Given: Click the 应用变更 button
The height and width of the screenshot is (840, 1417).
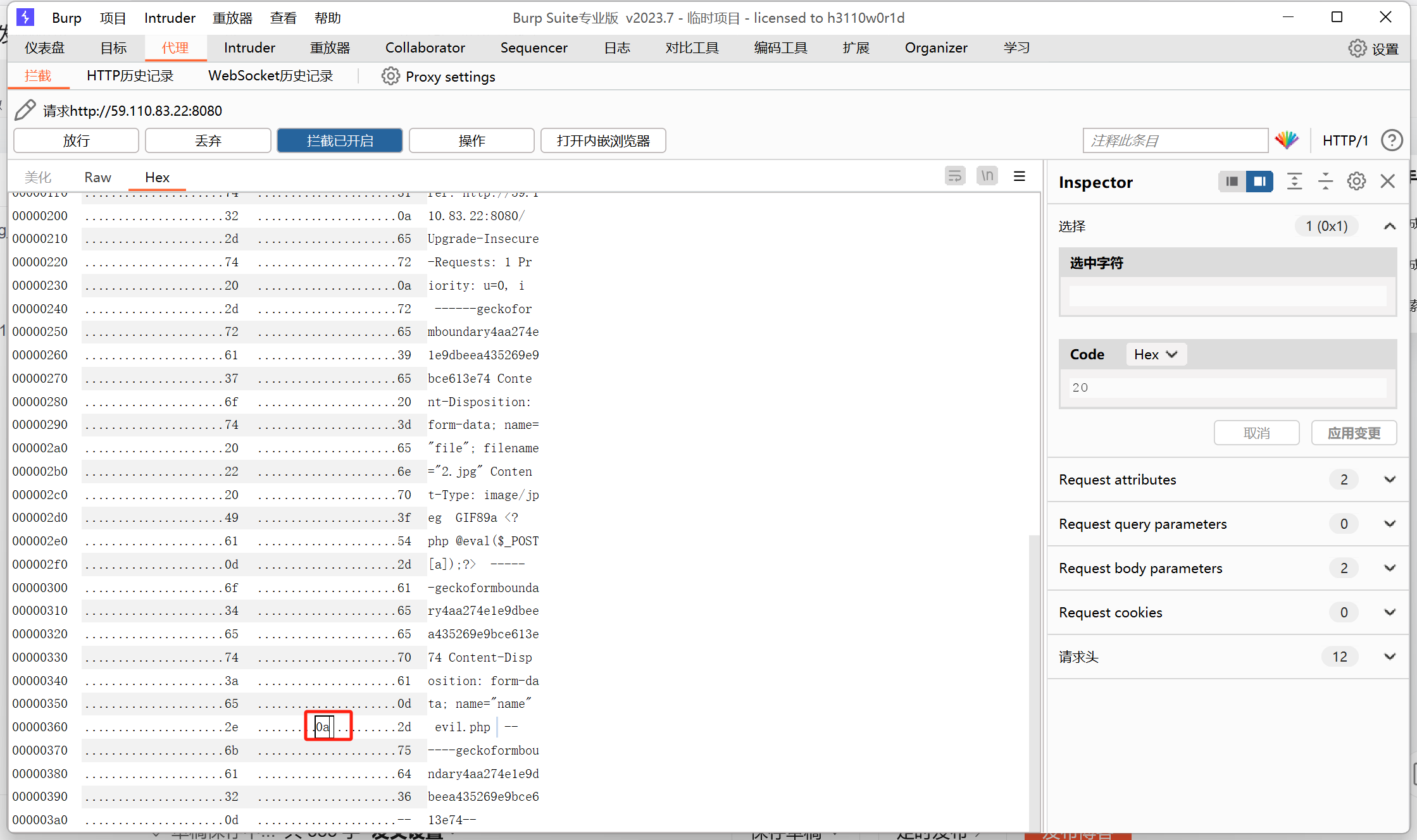Looking at the screenshot, I should click(x=1354, y=433).
